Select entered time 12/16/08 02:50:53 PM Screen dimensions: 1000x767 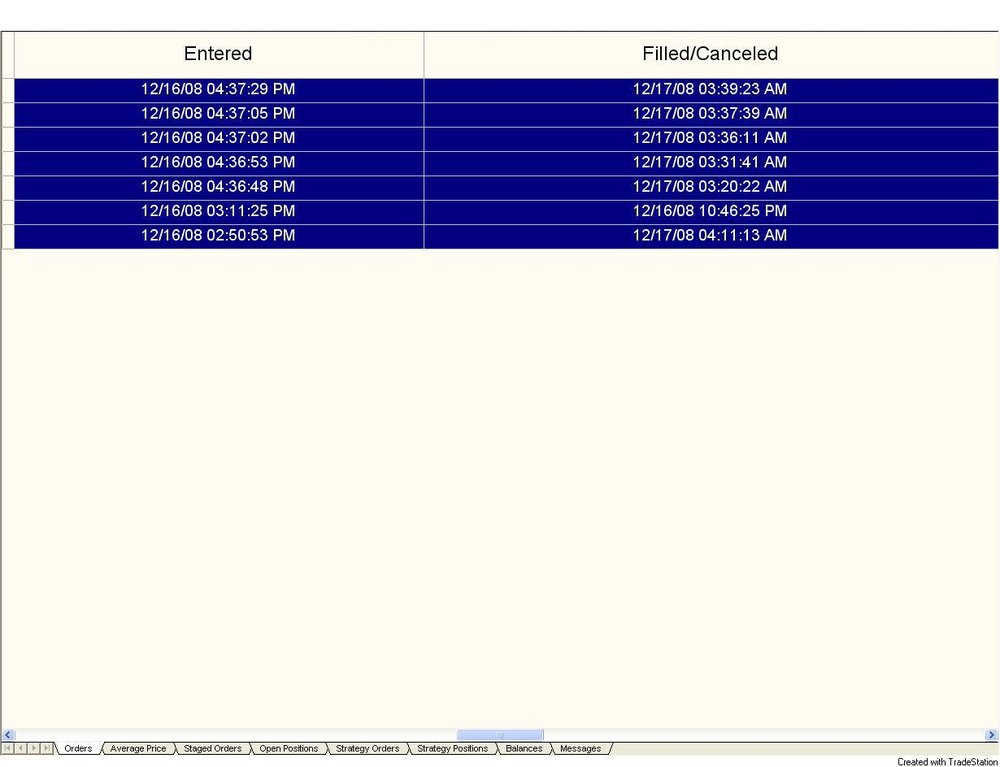pos(218,236)
